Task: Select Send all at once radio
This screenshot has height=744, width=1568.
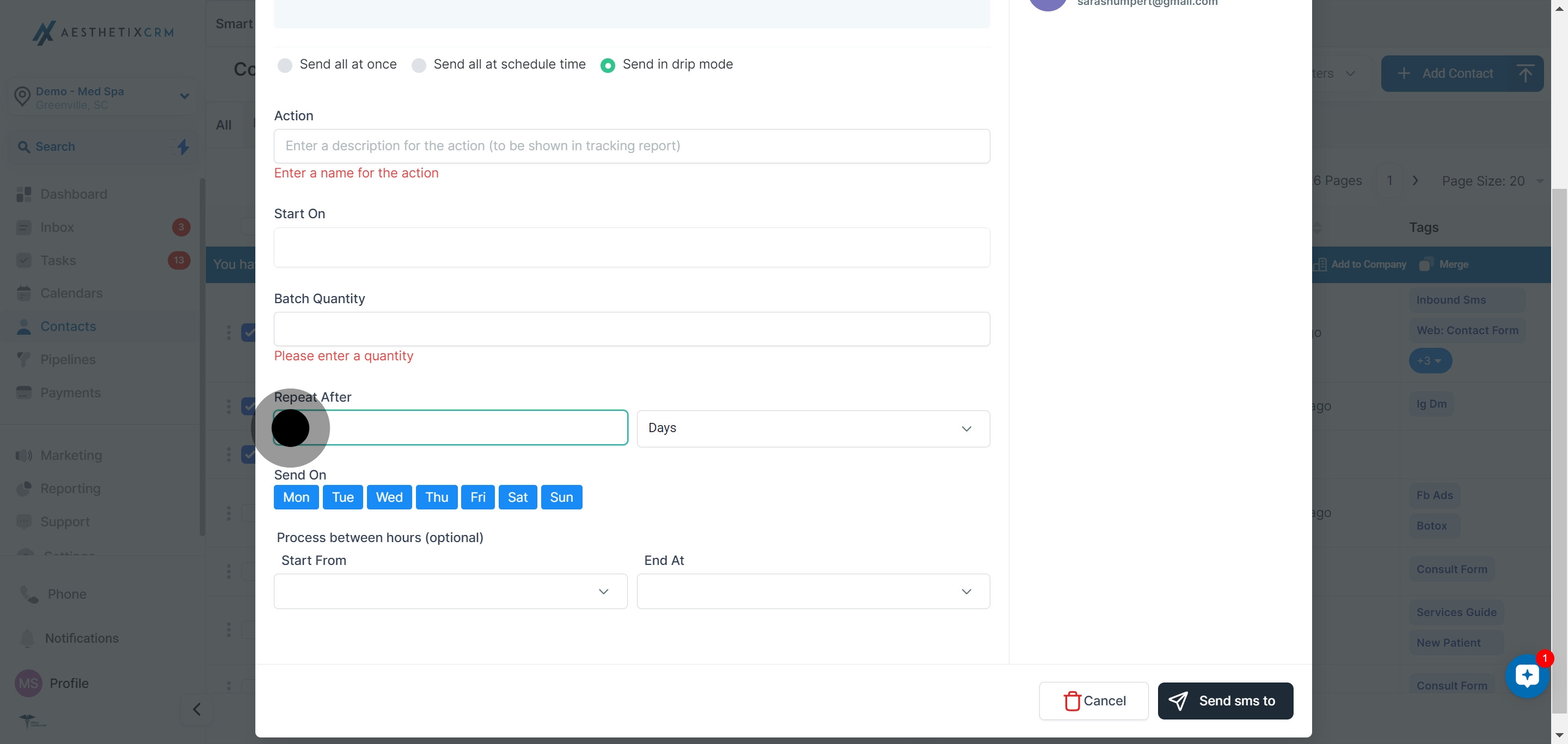Action: tap(285, 65)
